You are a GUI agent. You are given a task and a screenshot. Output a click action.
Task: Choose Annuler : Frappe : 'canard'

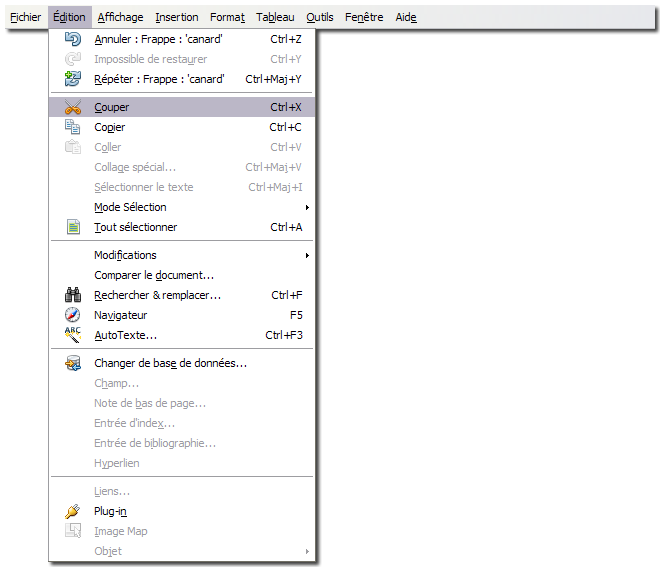(x=182, y=39)
